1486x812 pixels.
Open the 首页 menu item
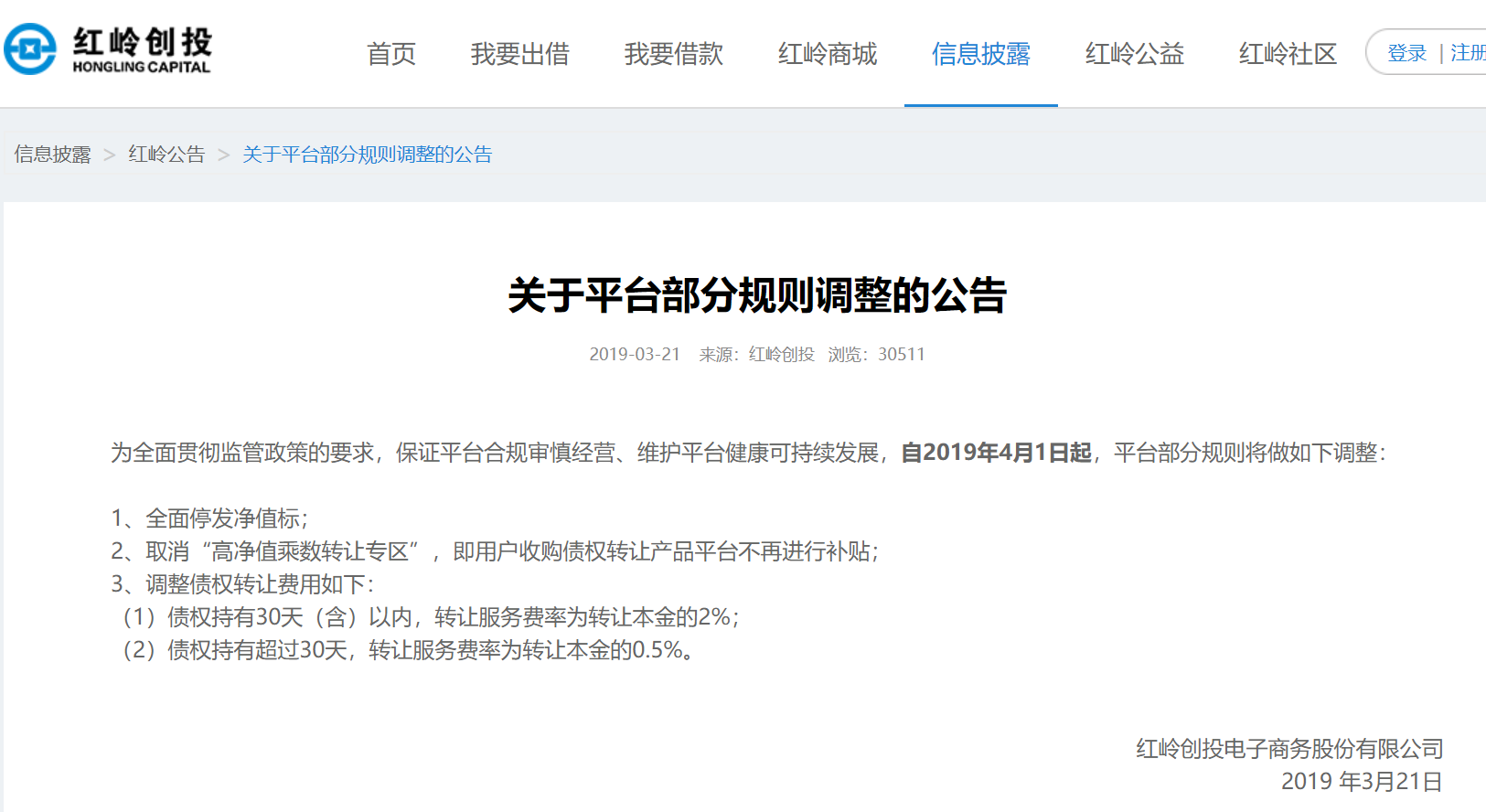(391, 54)
